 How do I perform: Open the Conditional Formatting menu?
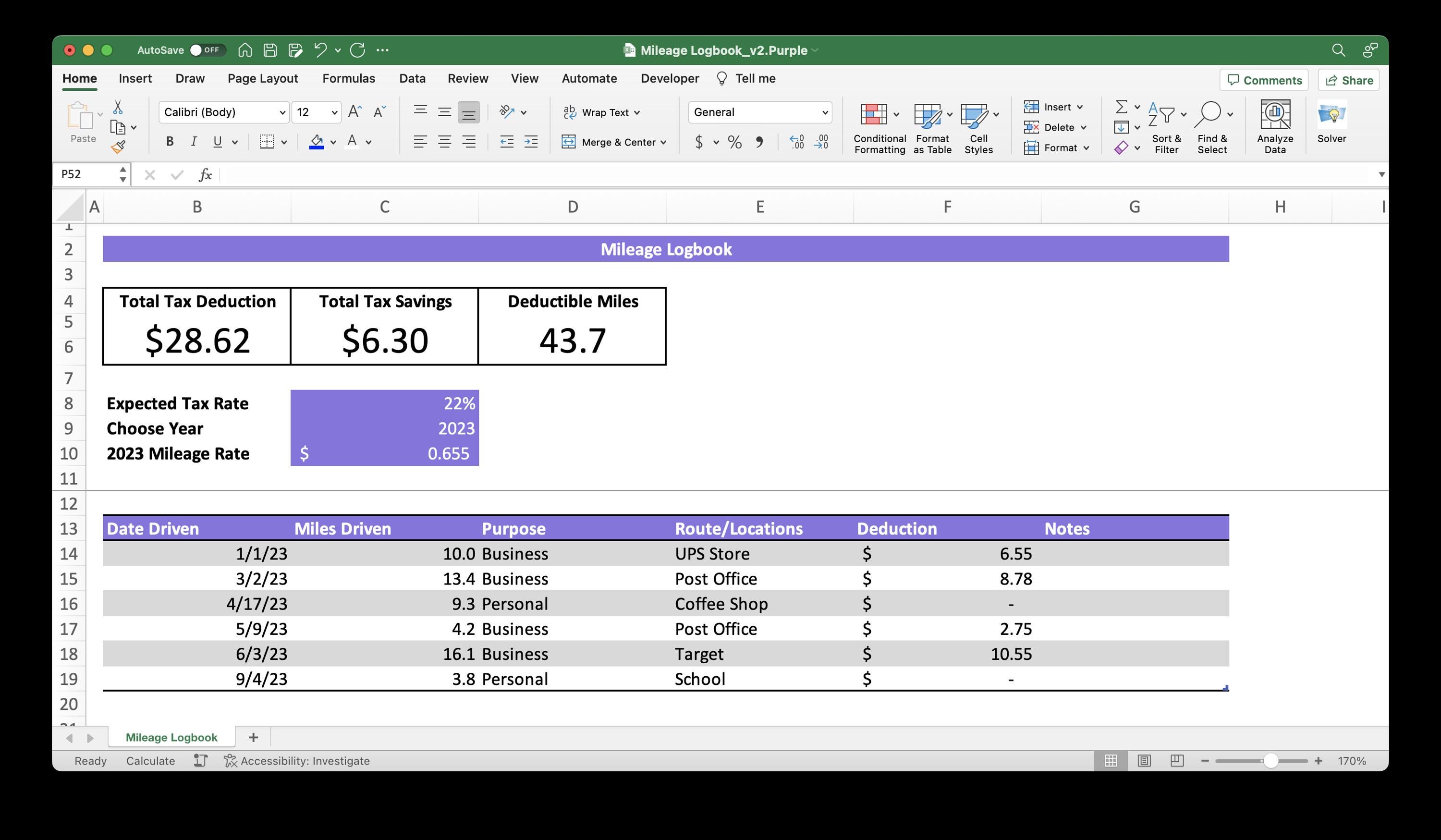(879, 128)
